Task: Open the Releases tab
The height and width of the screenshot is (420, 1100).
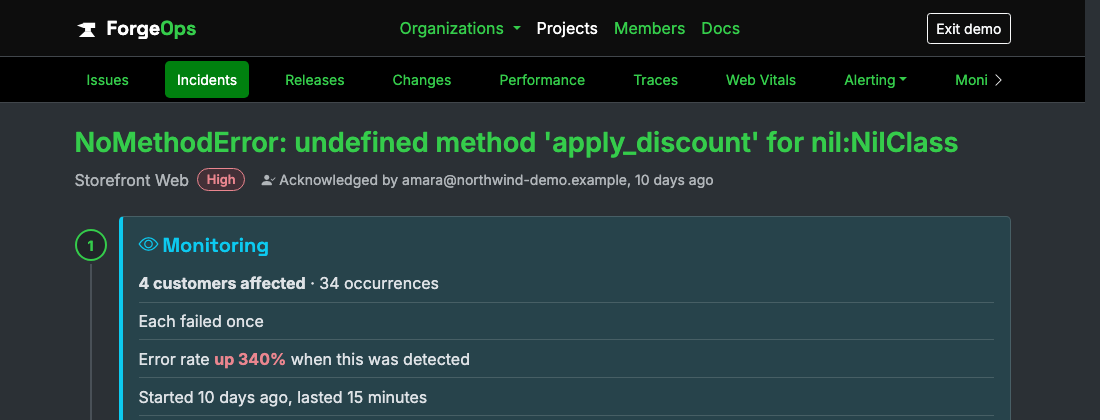Action: (x=314, y=80)
